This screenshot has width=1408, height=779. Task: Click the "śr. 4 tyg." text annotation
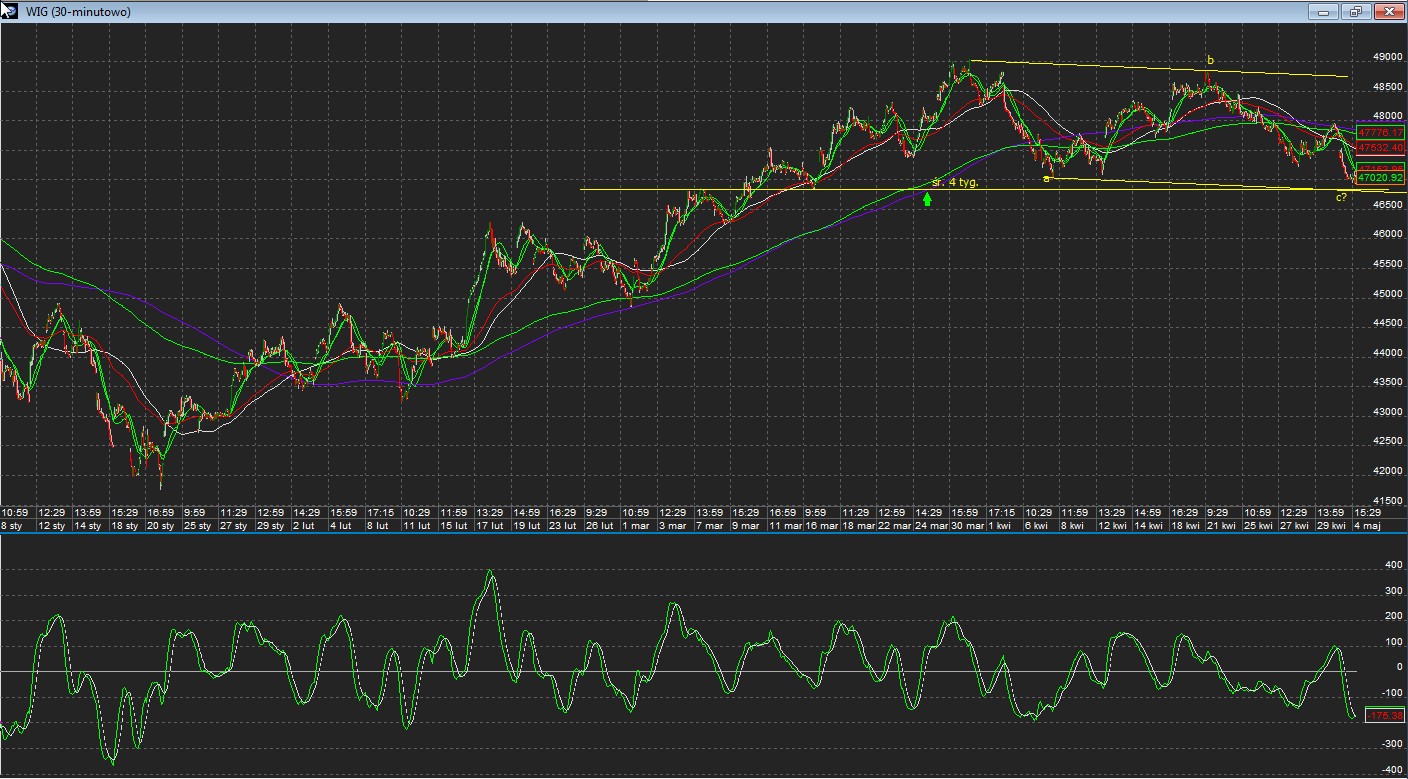[x=954, y=182]
